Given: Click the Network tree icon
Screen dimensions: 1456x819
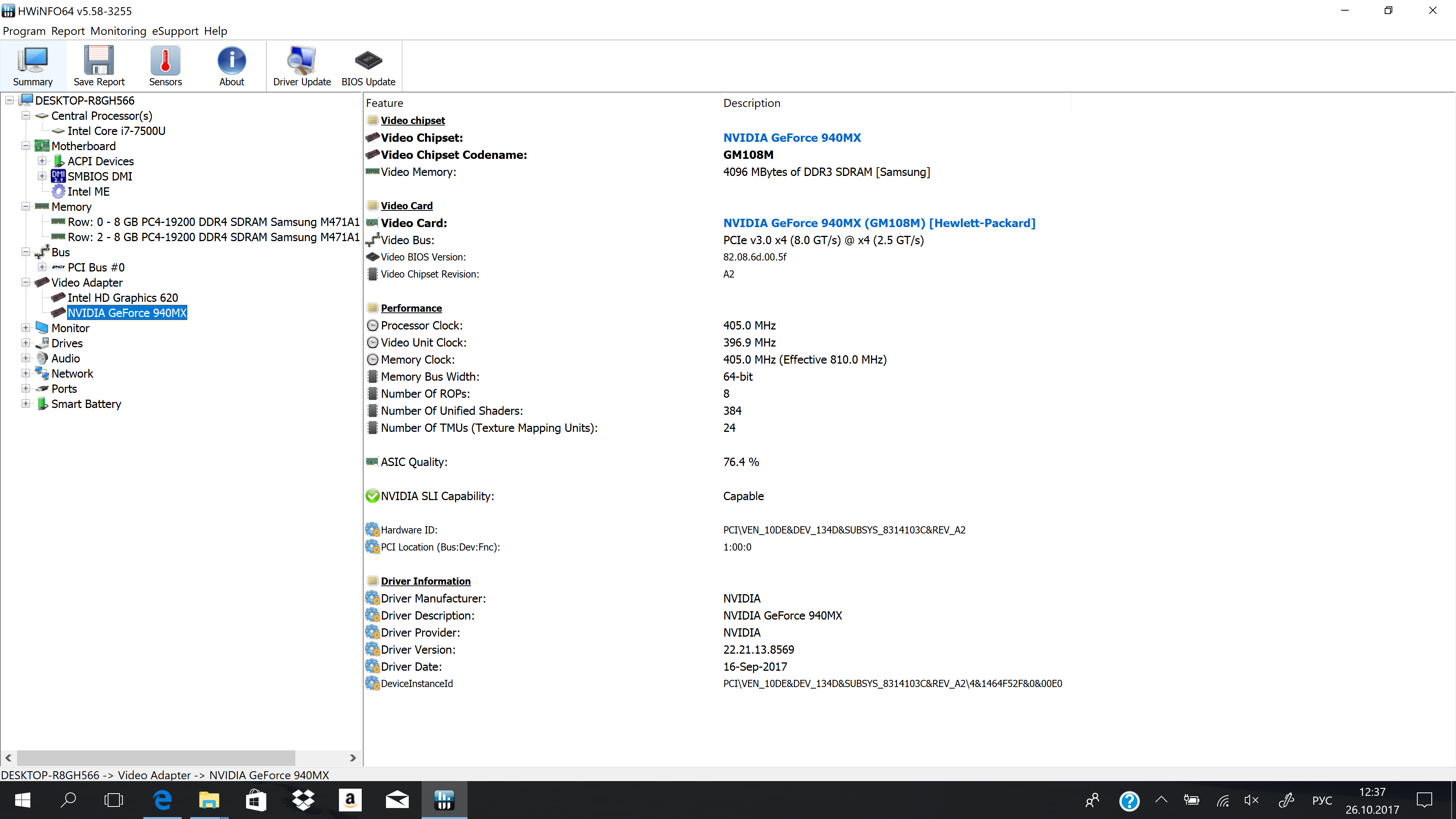Looking at the screenshot, I should (42, 373).
